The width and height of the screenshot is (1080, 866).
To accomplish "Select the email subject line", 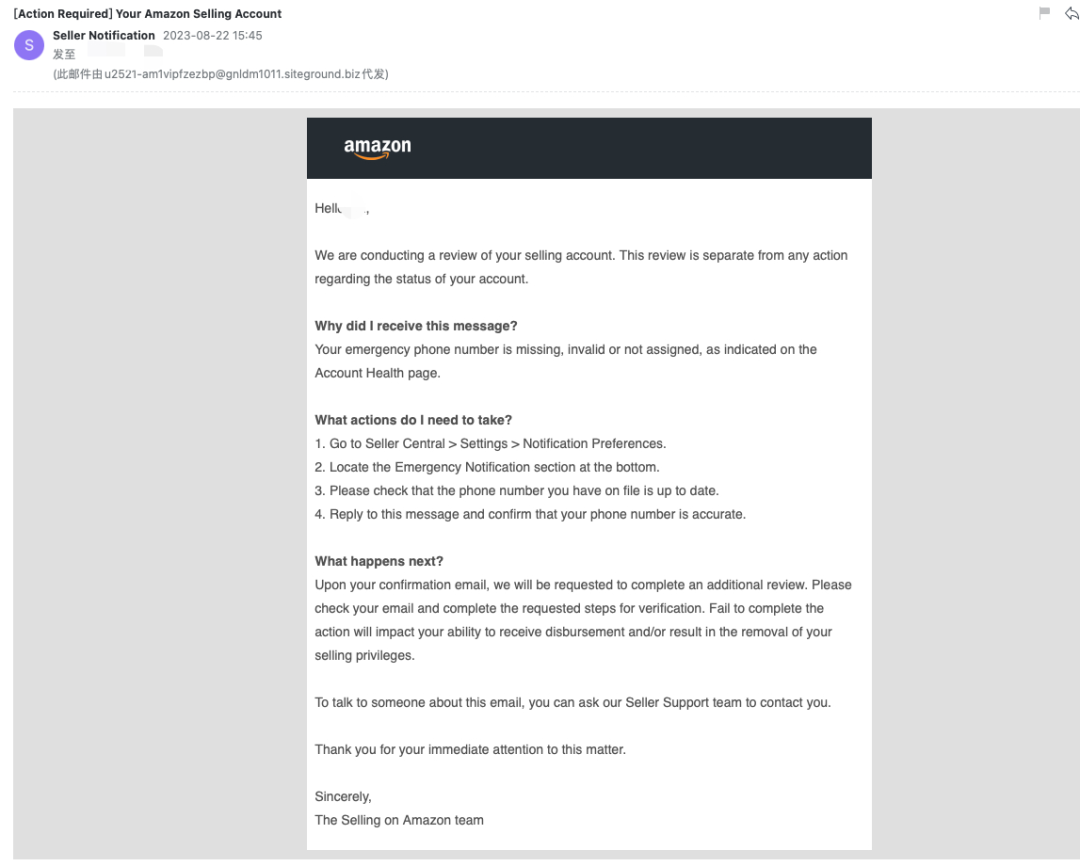I will [x=148, y=14].
